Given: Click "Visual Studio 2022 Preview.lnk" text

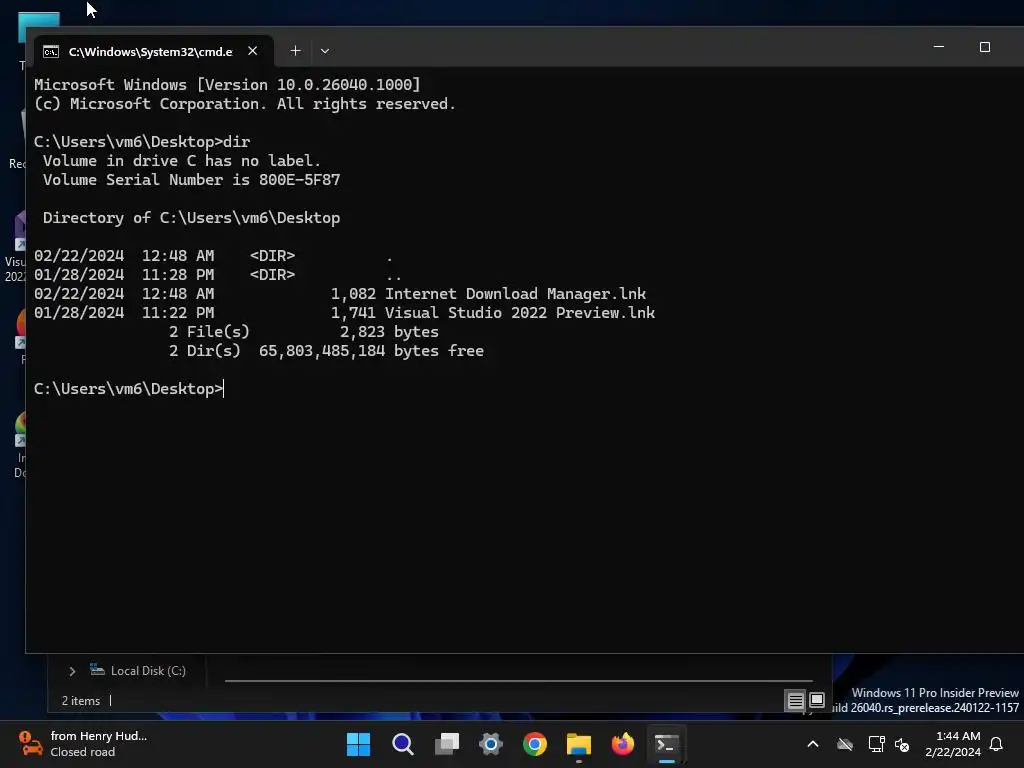Looking at the screenshot, I should coord(520,313).
